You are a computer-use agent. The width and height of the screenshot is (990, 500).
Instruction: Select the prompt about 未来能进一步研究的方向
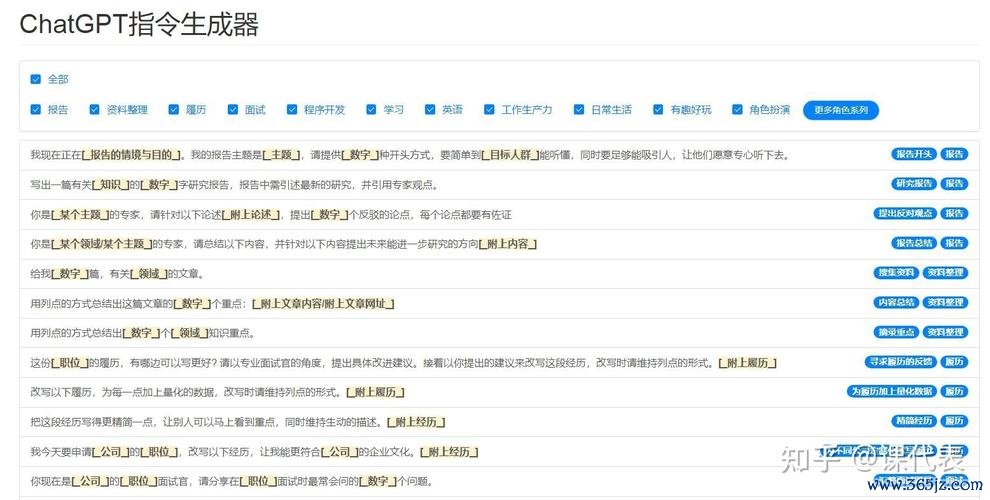click(499, 244)
